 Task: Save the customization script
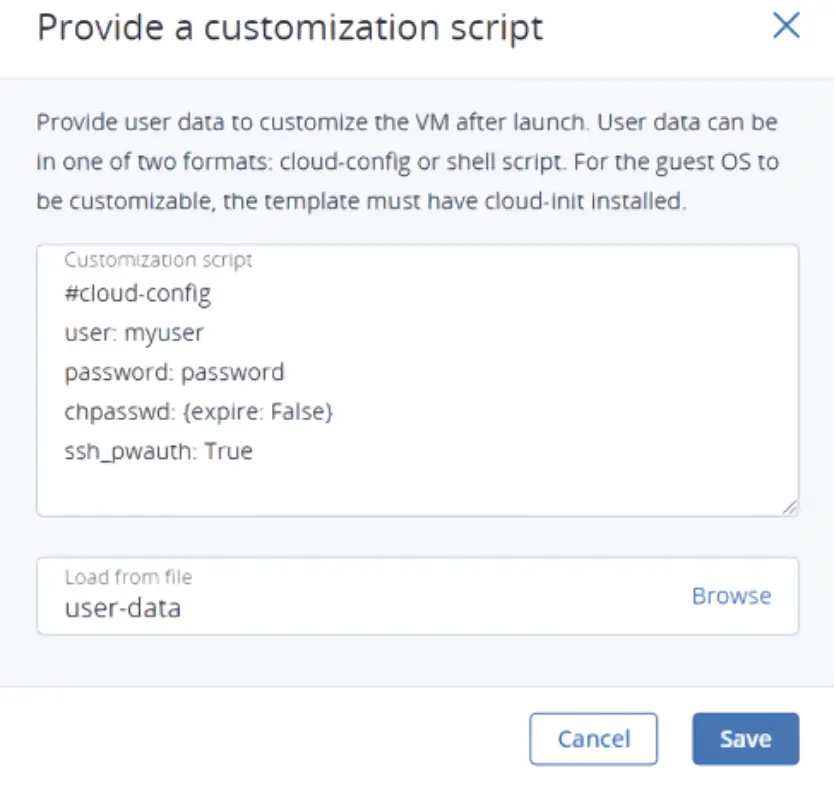pos(744,738)
